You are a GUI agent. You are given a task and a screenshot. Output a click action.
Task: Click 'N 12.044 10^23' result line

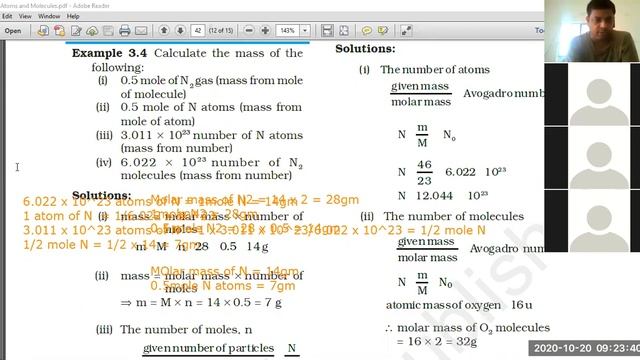click(443, 196)
